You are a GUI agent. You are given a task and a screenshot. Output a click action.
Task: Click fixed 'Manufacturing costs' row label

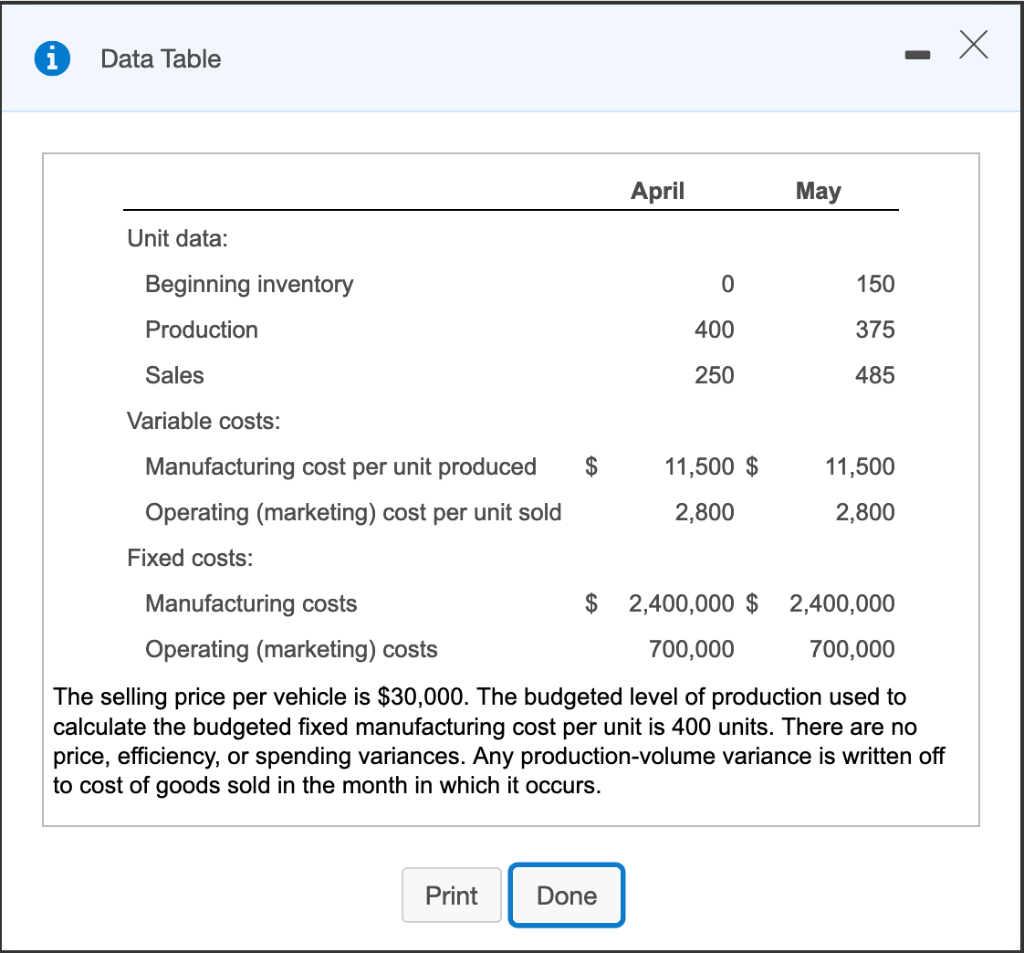point(251,604)
